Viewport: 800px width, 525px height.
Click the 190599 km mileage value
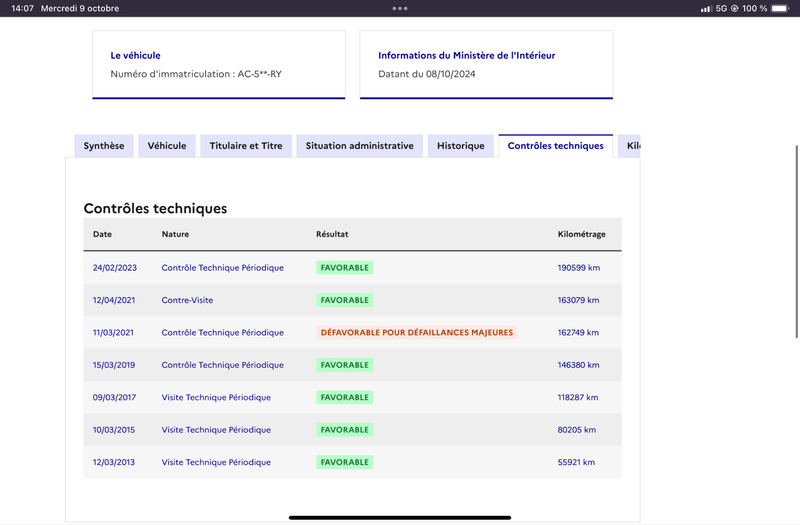(579, 268)
